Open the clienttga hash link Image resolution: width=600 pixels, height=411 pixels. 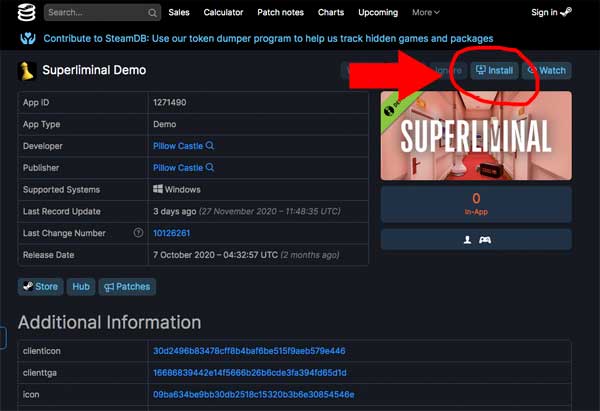click(250, 373)
